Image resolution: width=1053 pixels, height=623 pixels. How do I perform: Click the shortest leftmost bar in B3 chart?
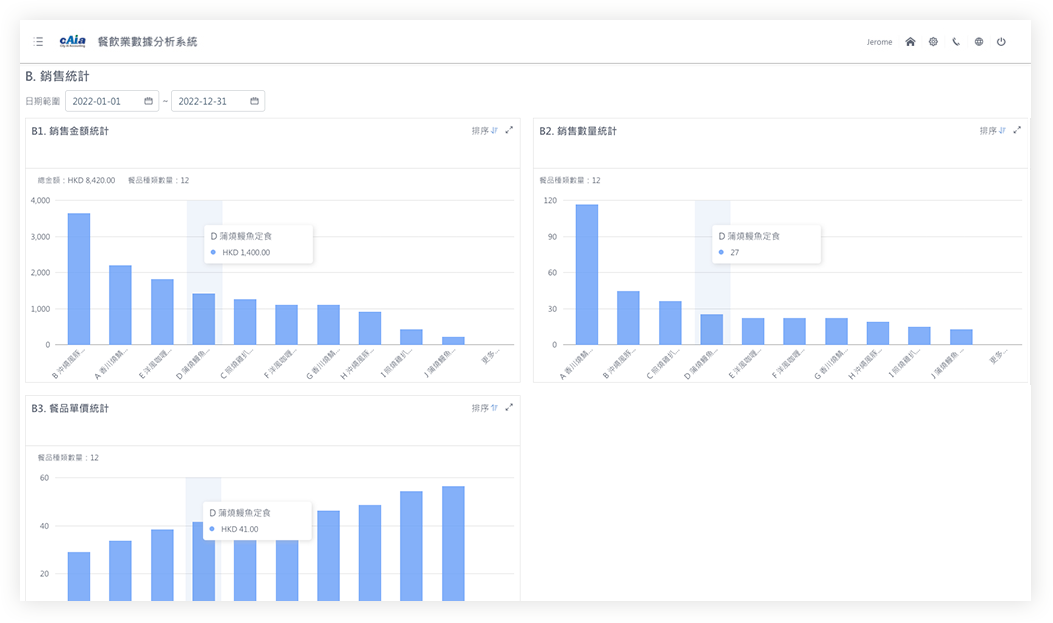[x=79, y=577]
